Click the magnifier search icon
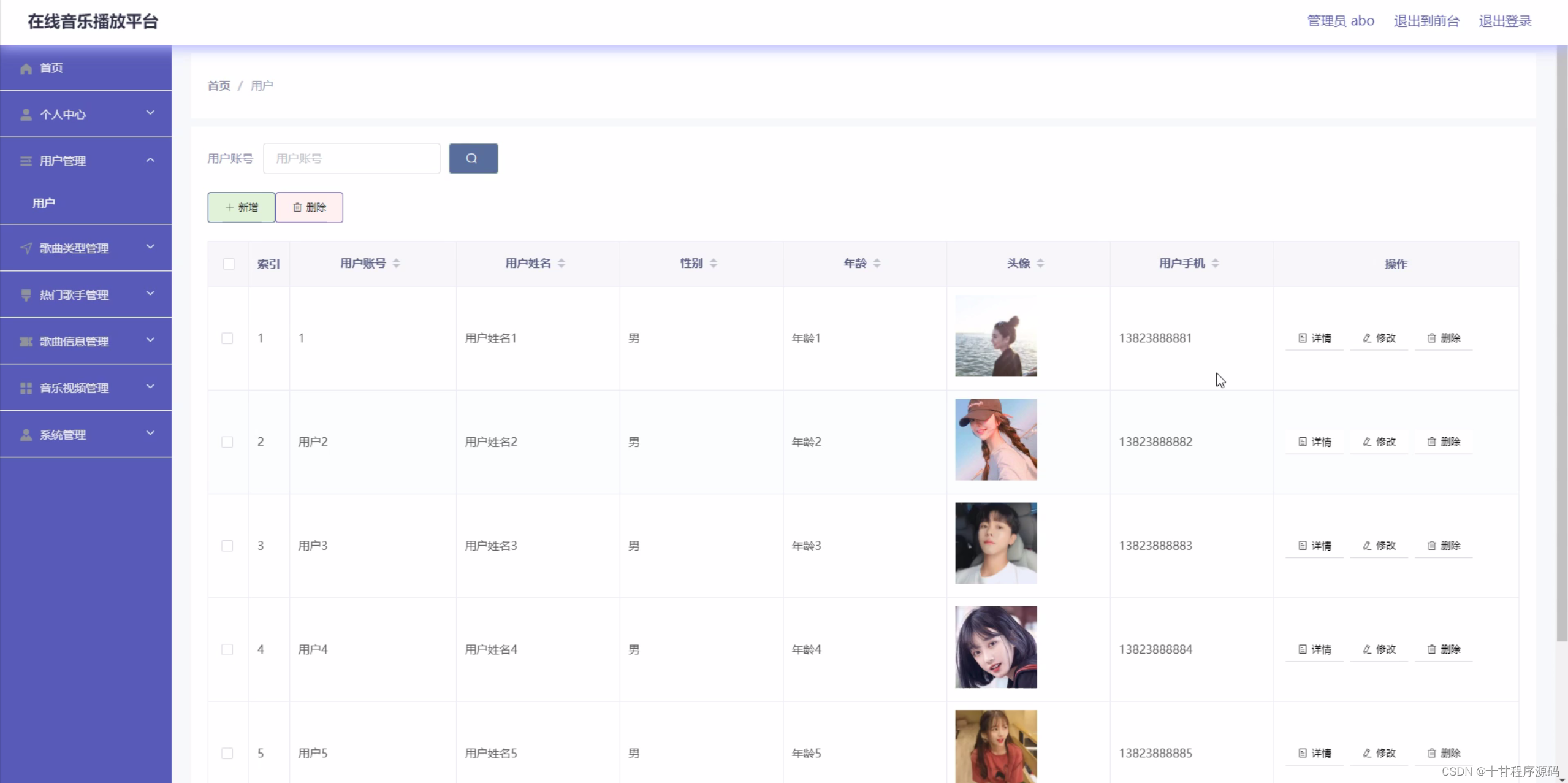The width and height of the screenshot is (1568, 783). 472,158
